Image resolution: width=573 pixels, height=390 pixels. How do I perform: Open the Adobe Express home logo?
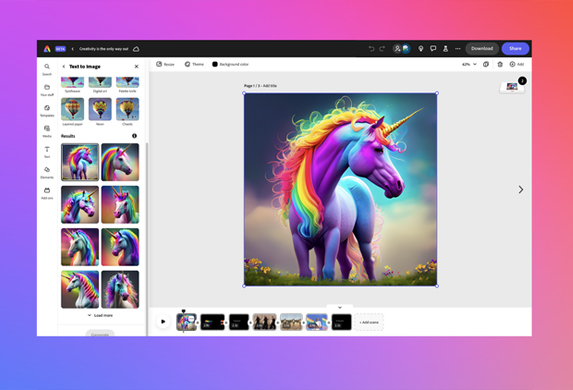(47, 49)
